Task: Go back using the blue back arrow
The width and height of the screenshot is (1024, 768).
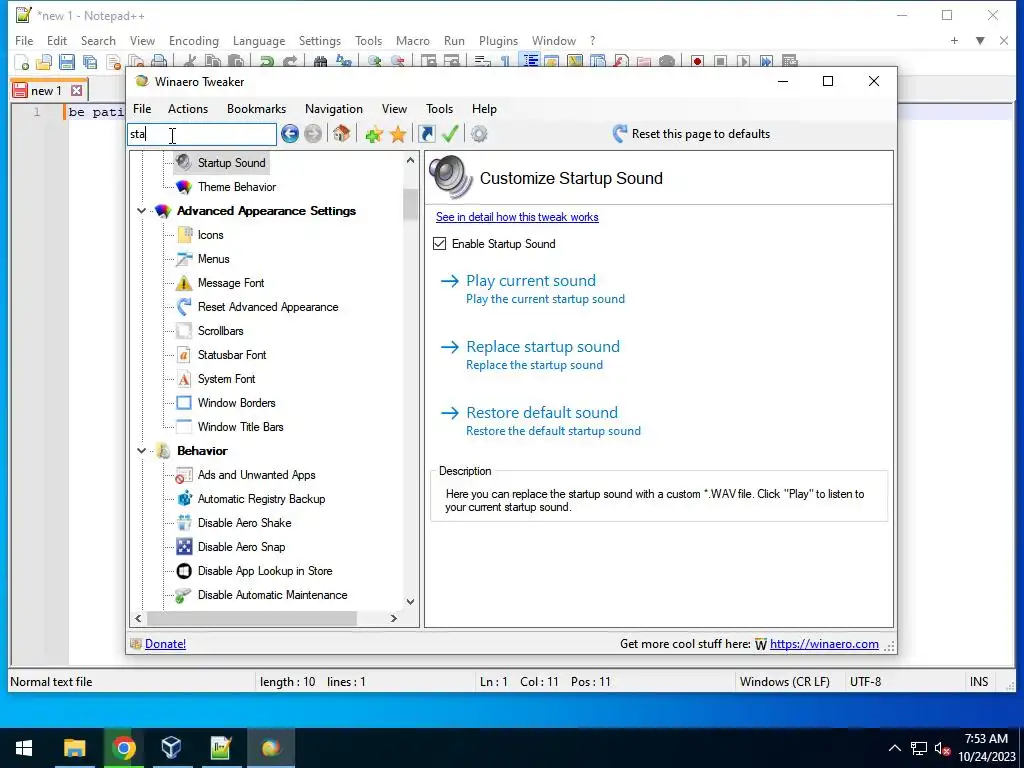Action: pos(290,134)
